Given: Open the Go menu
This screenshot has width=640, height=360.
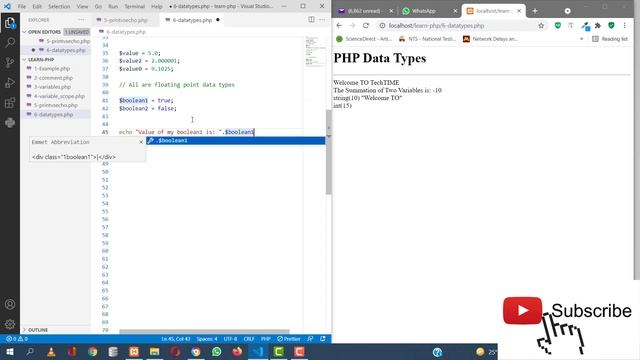Looking at the screenshot, I should [x=98, y=7].
